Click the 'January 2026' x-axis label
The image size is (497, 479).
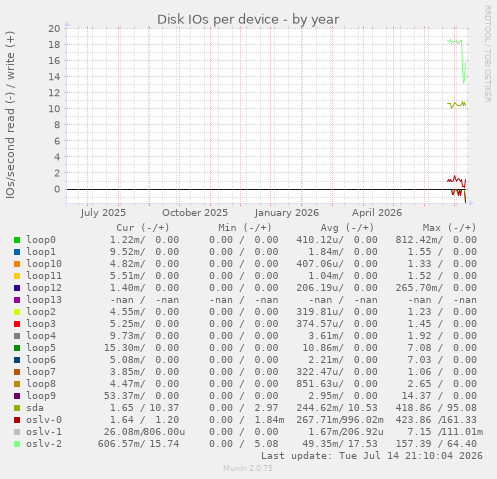[287, 213]
